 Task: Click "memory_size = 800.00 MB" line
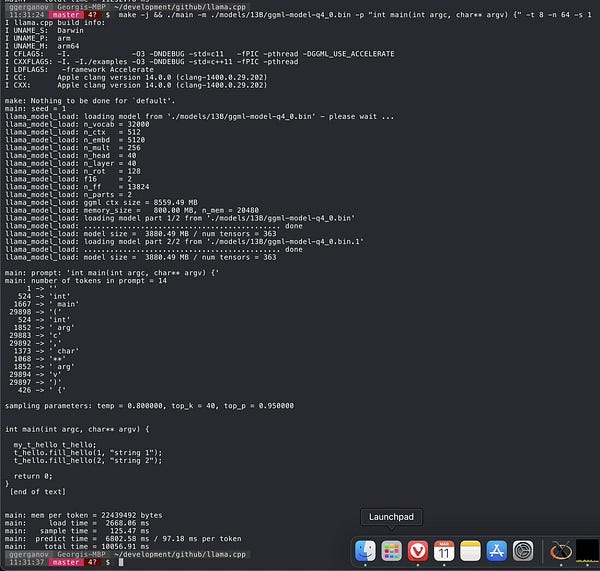[132, 210]
